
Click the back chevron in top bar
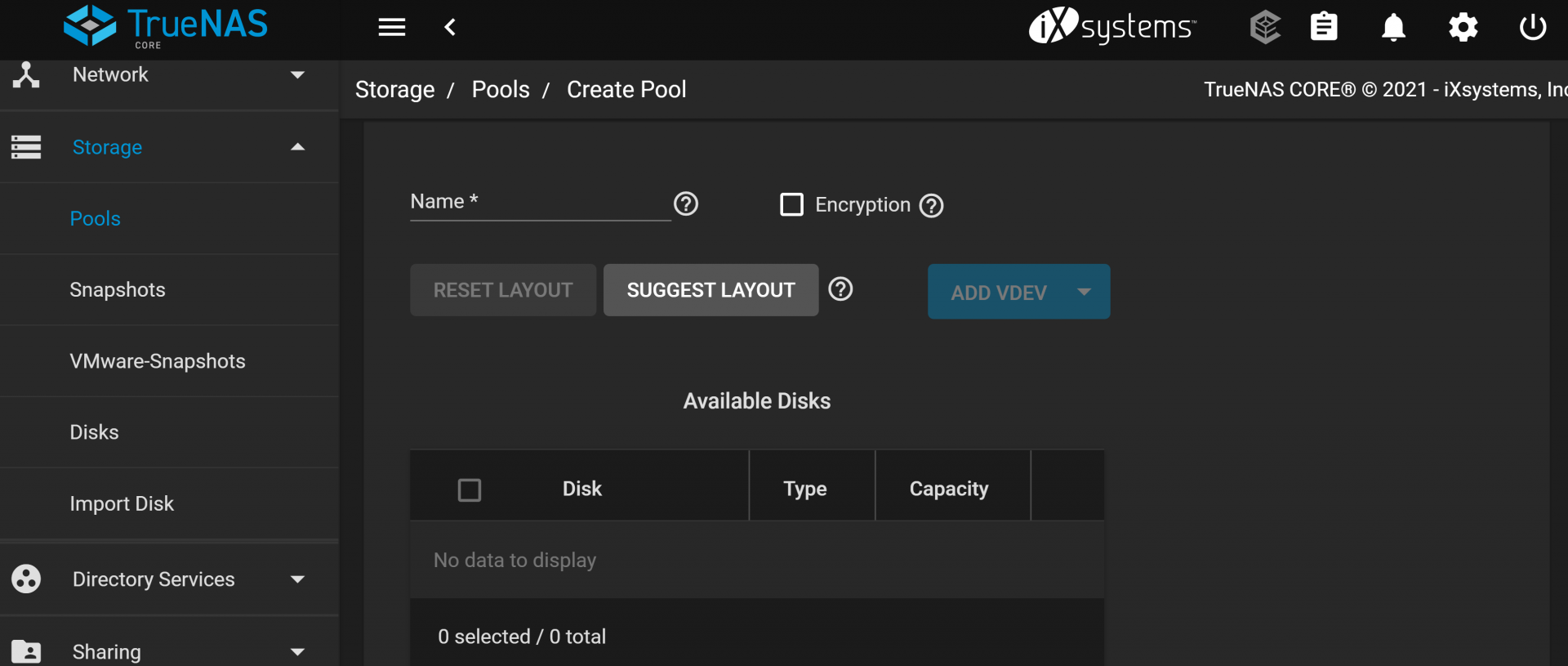(x=450, y=27)
